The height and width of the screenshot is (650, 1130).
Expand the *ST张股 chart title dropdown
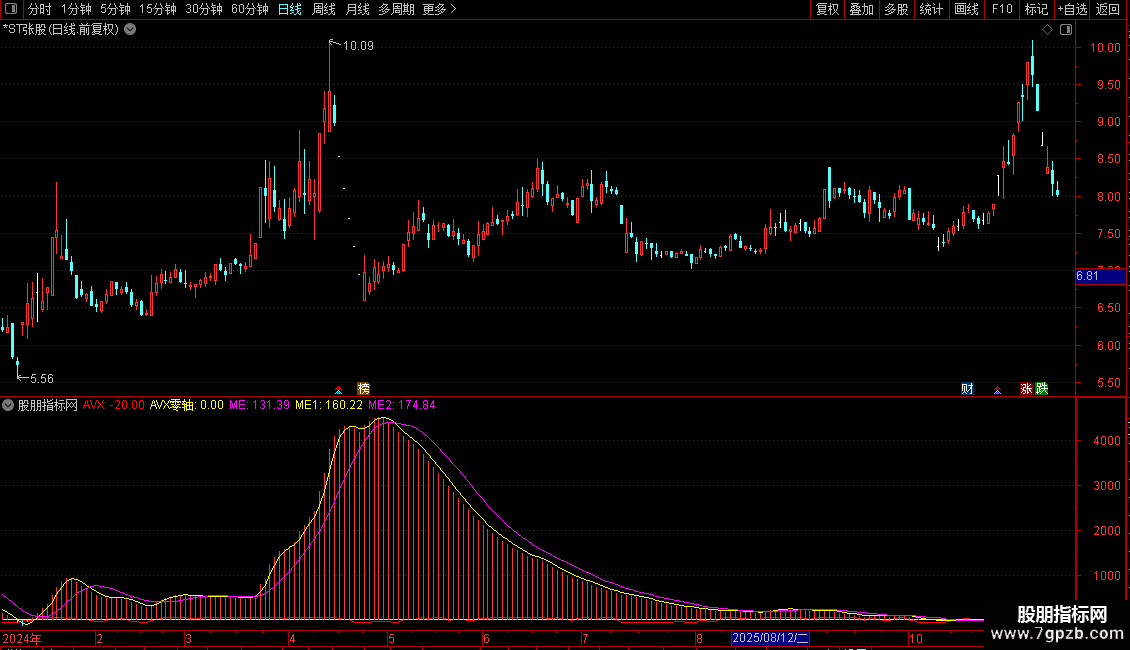[130, 29]
